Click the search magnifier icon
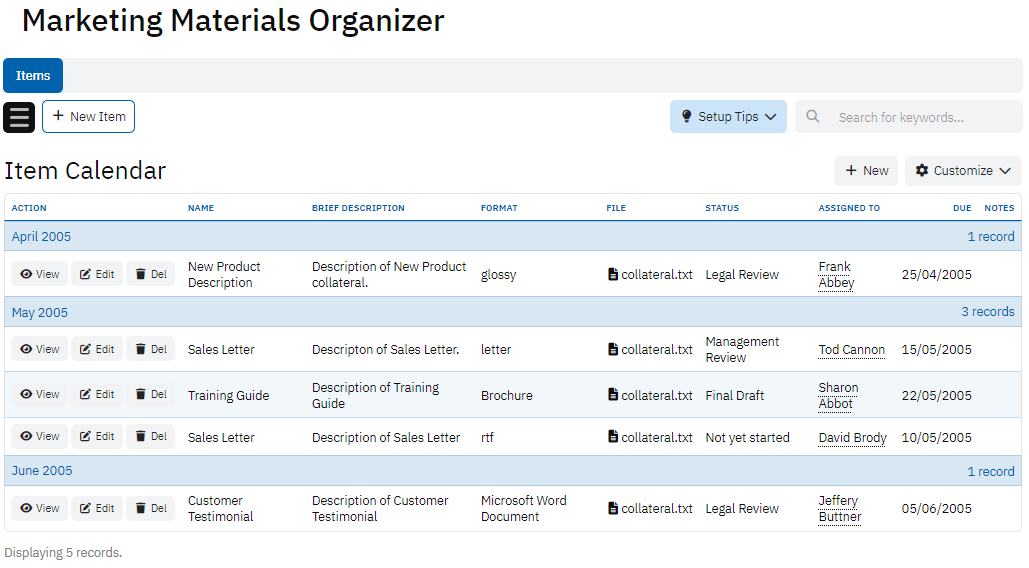Image resolution: width=1029 pixels, height=568 pixels. pyautogui.click(x=813, y=117)
